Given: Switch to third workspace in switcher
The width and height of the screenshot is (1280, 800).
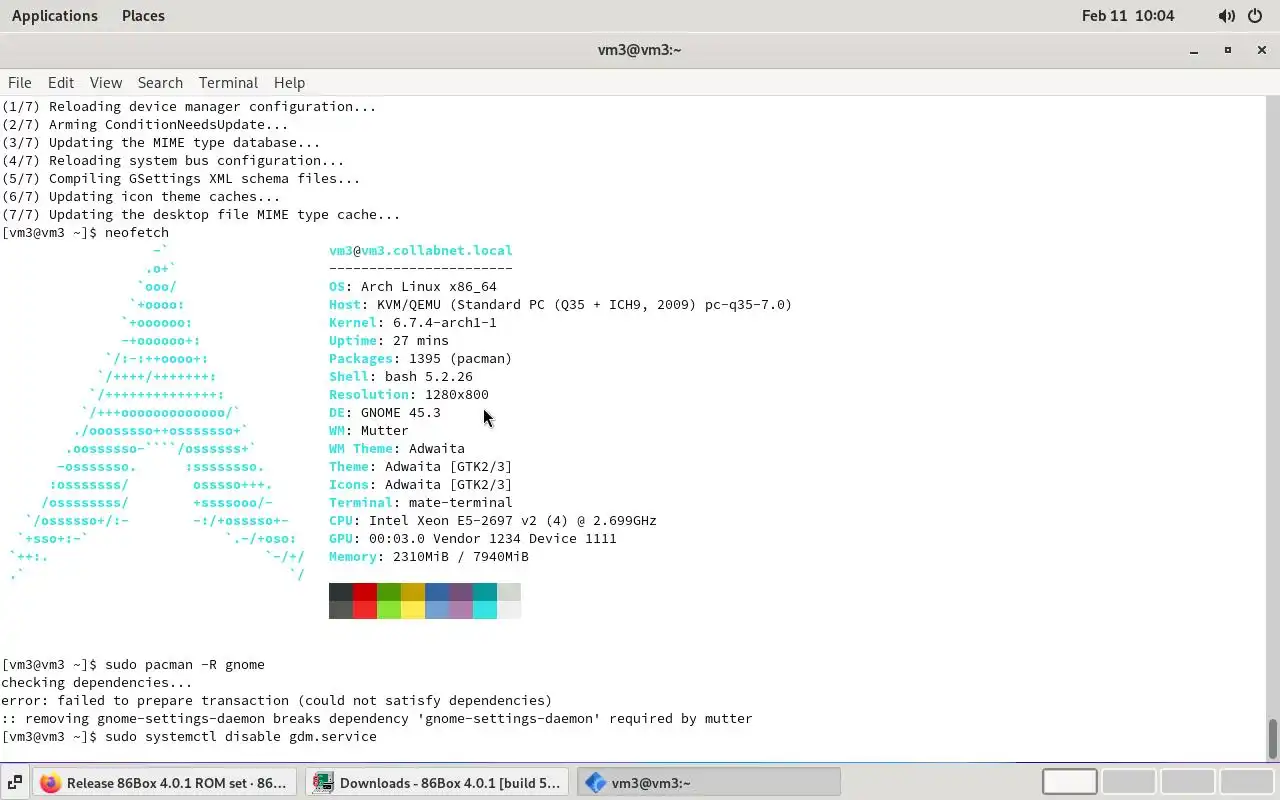Looking at the screenshot, I should [x=1187, y=782].
